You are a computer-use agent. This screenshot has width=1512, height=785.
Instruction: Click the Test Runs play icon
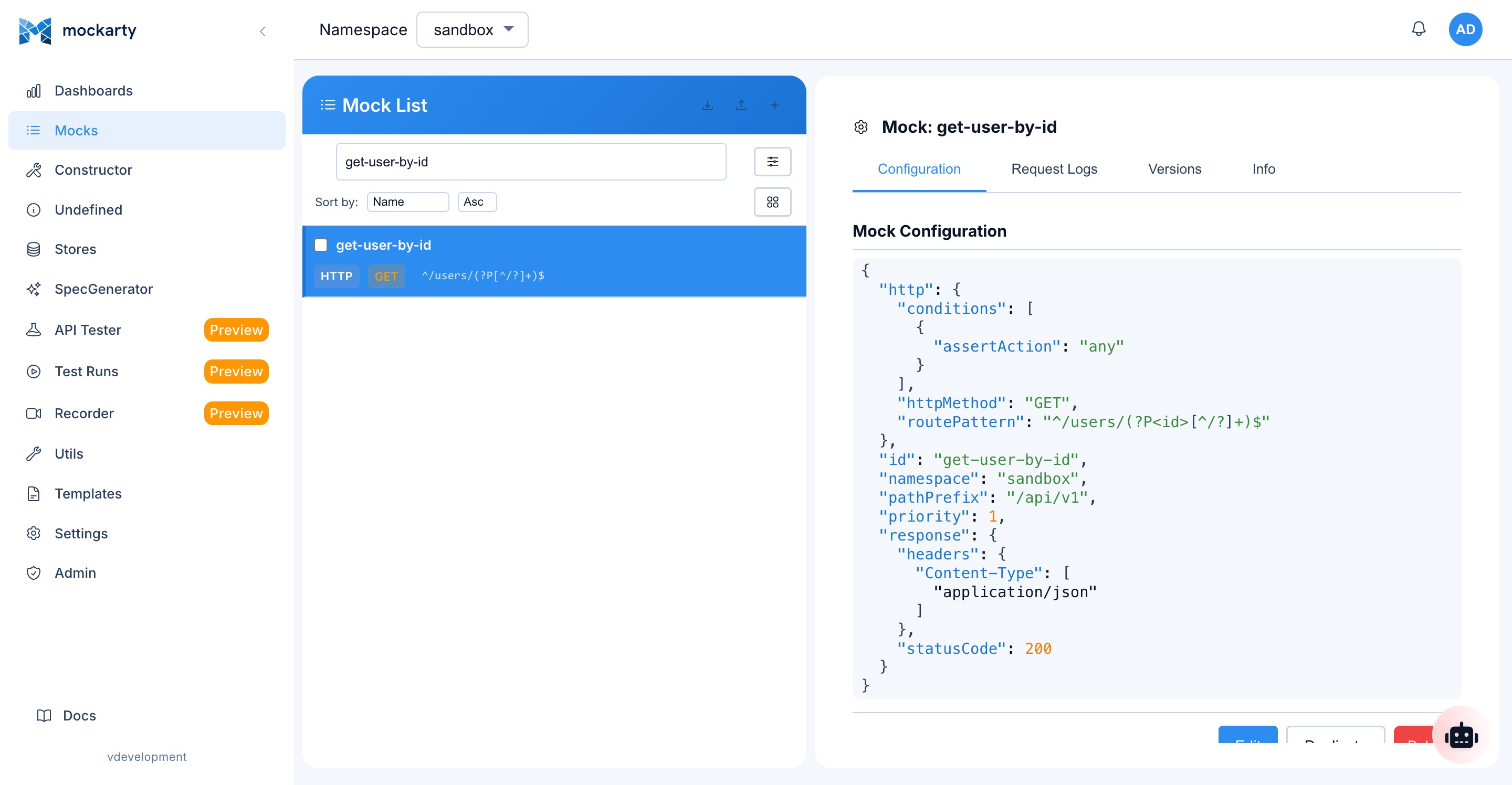[x=34, y=372]
